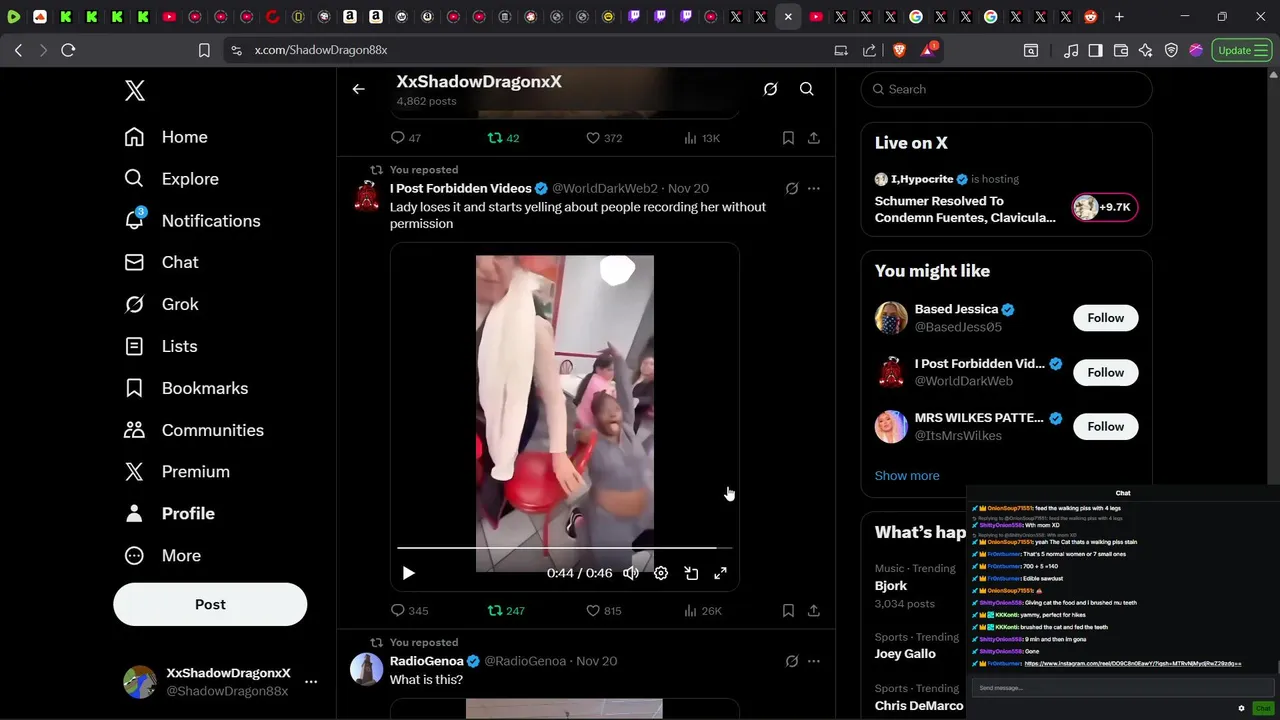Click the browser Update button
This screenshot has height=720, width=1280.
1242,50
